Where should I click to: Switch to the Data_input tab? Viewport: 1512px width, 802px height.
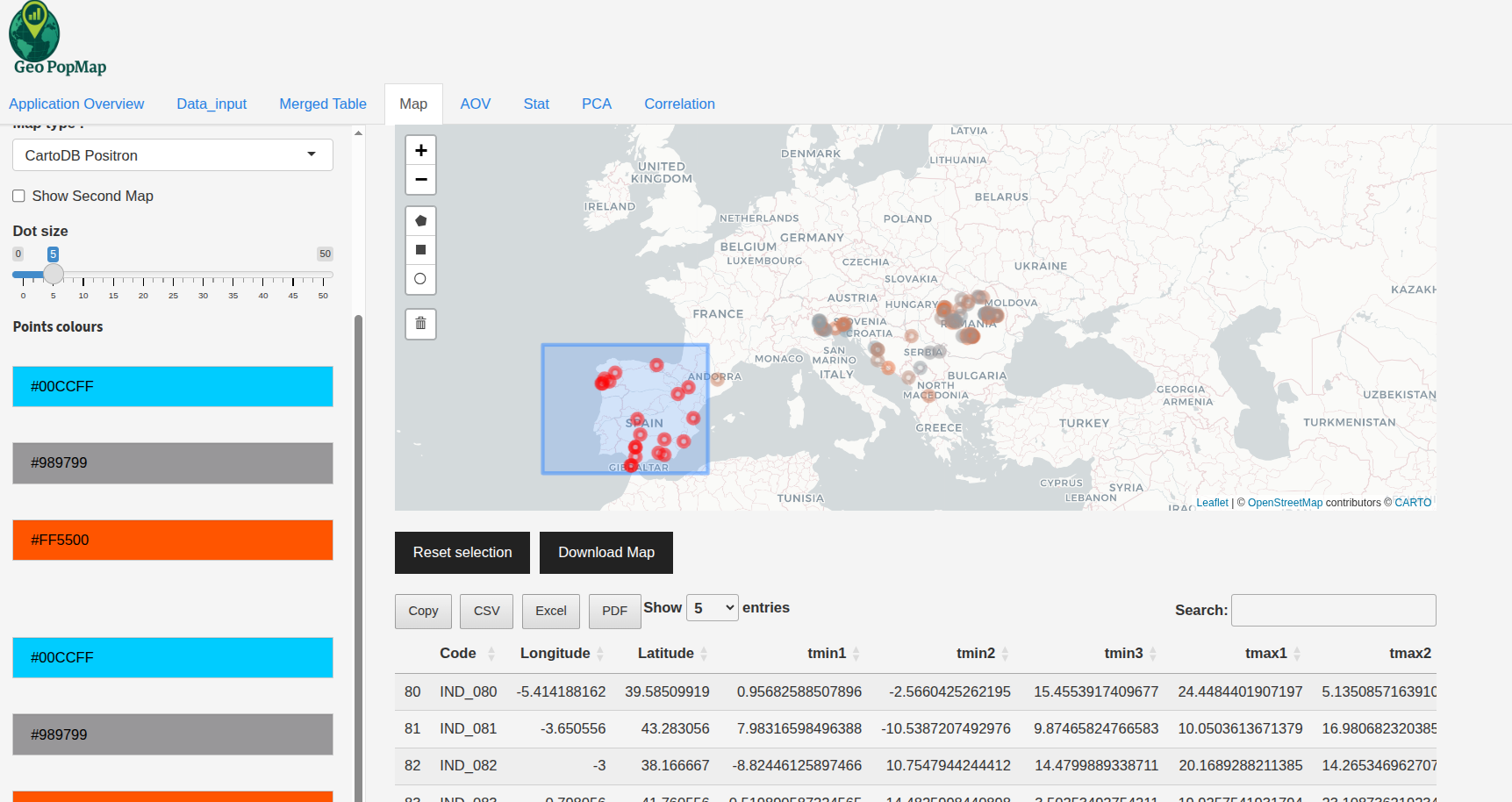211,104
